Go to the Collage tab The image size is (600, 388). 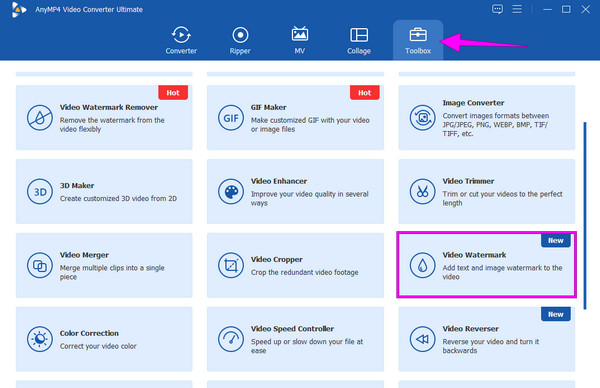(x=359, y=40)
